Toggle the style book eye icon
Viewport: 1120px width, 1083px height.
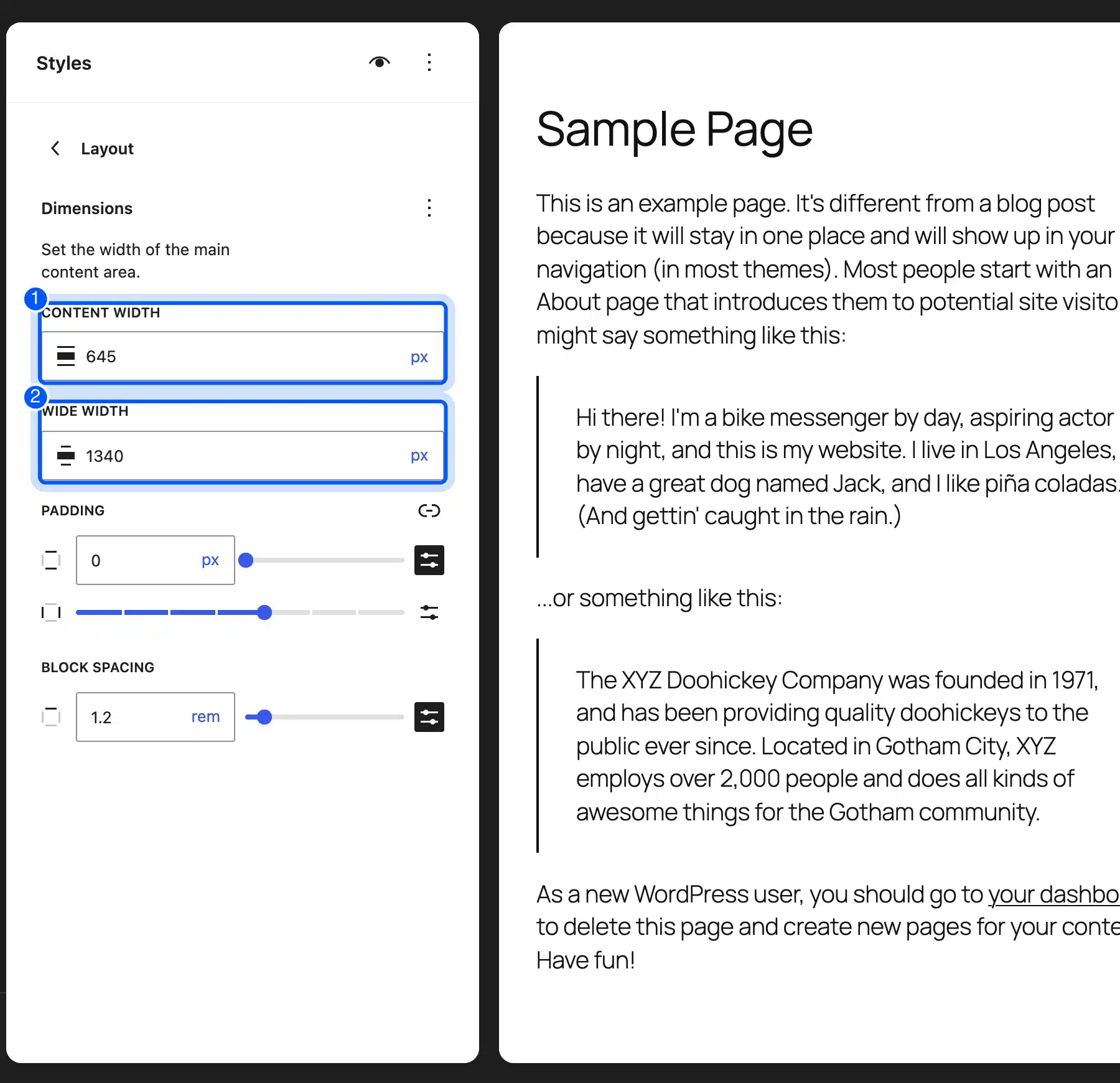[x=380, y=62]
